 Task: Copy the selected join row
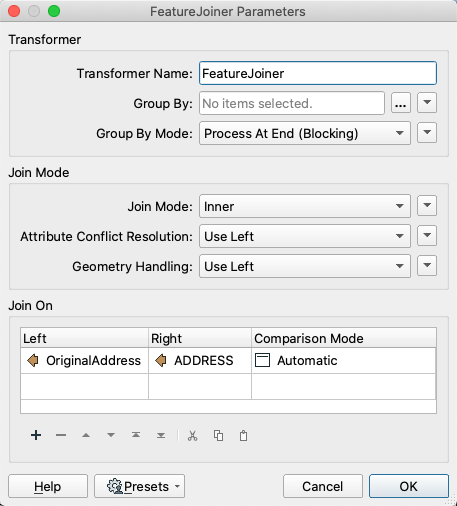coord(218,435)
